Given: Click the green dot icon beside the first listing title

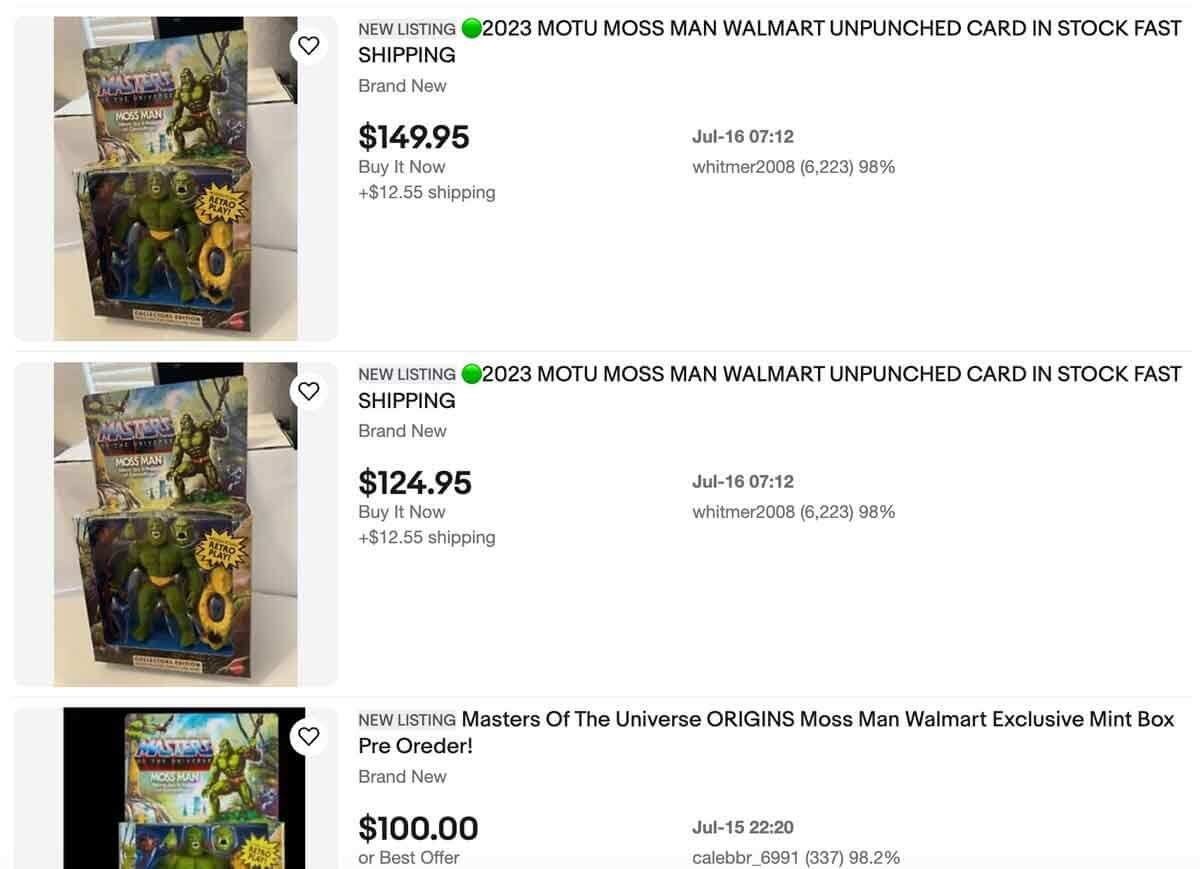Looking at the screenshot, I should click(470, 28).
